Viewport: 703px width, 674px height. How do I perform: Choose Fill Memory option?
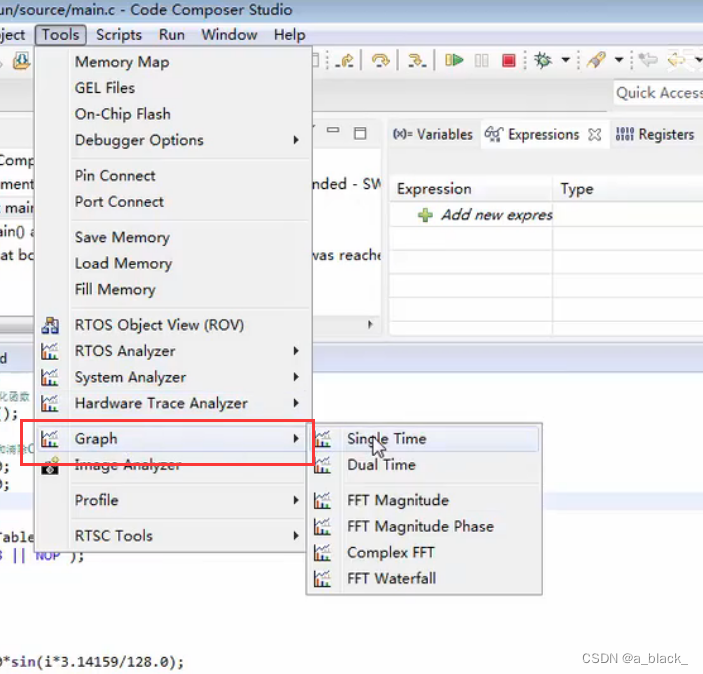[x=115, y=289]
